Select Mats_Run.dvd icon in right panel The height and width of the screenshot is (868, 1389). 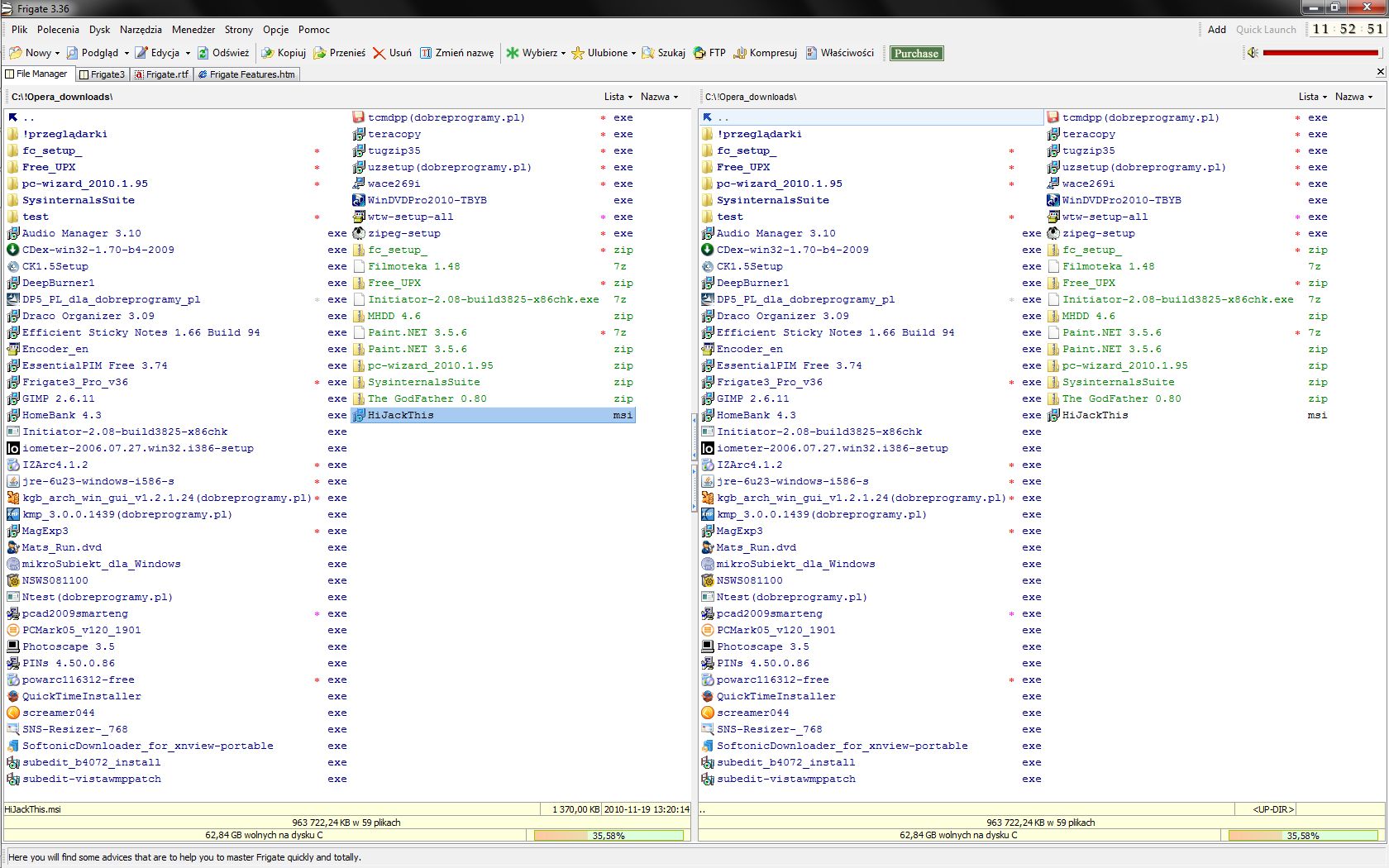707,547
